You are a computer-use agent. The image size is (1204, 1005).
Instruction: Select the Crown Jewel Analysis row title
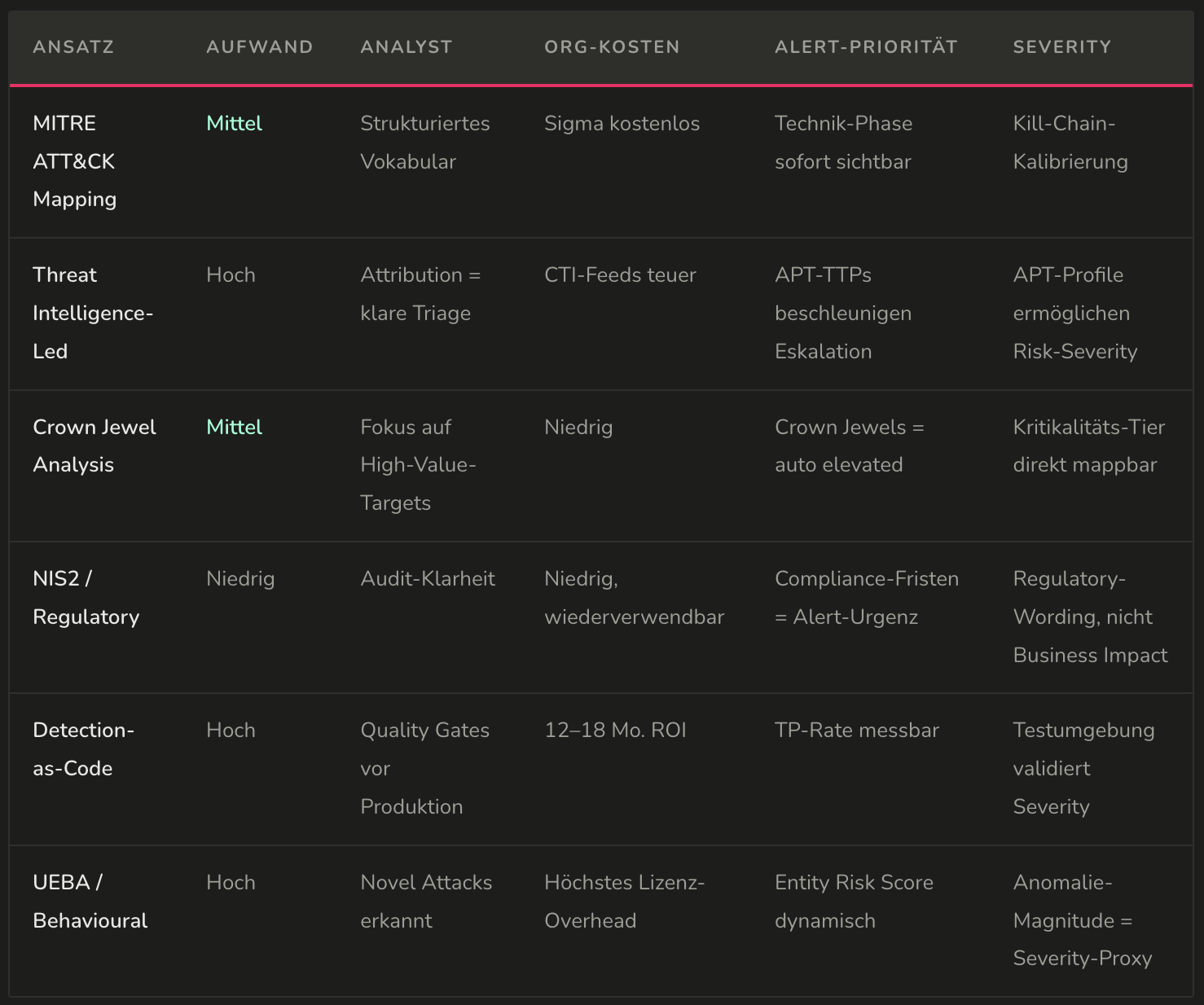point(94,445)
